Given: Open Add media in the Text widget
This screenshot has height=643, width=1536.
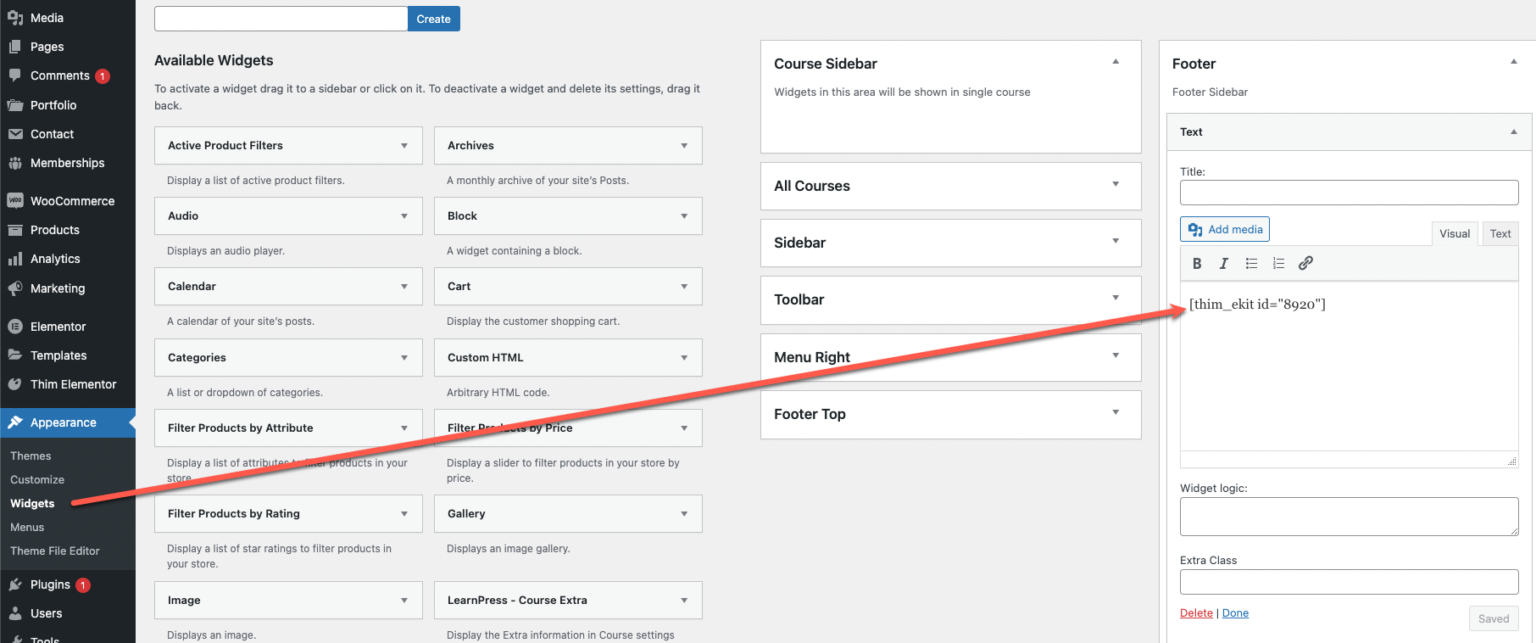Looking at the screenshot, I should (x=1224, y=229).
